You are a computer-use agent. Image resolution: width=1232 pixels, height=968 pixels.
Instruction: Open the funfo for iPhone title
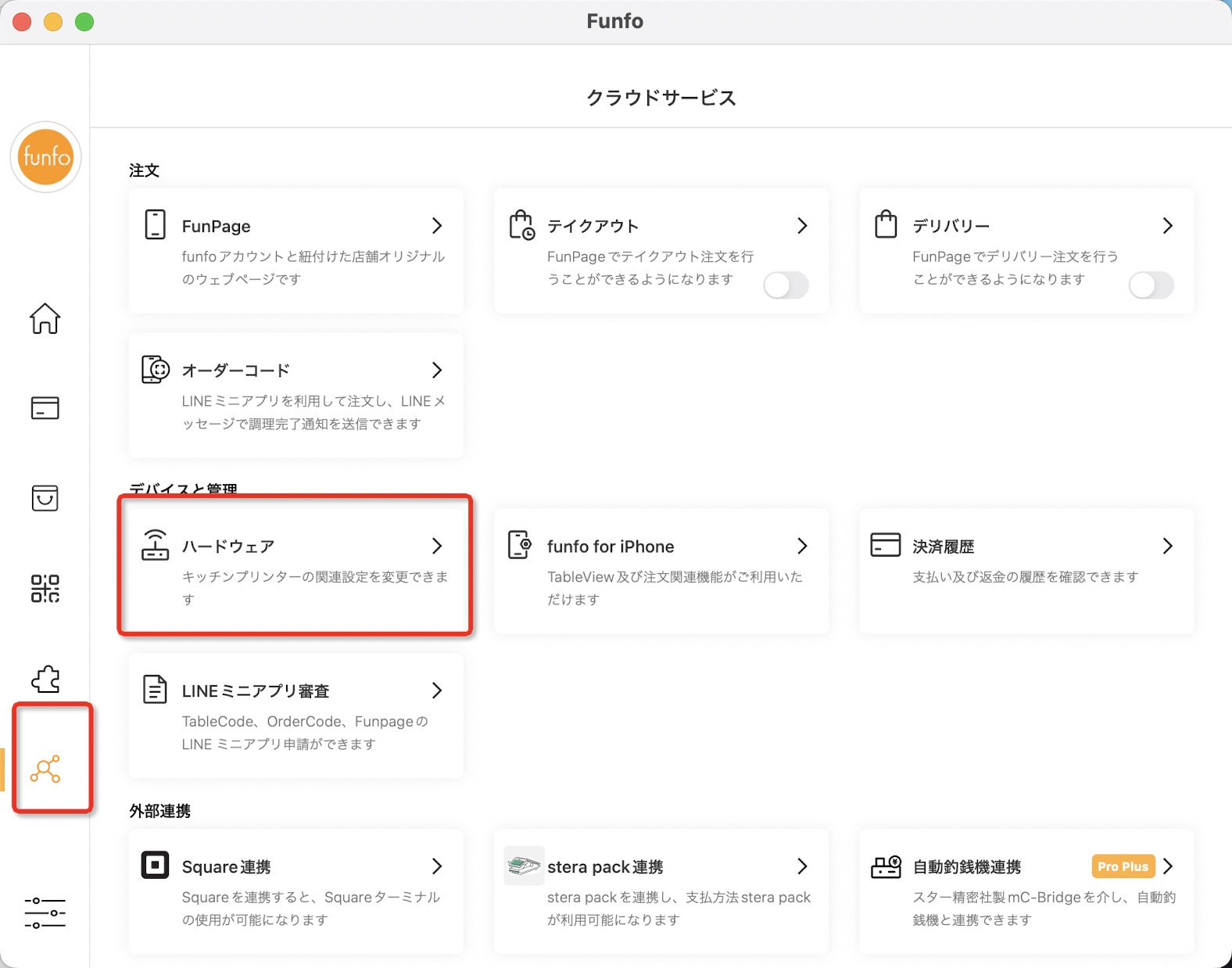coord(611,546)
